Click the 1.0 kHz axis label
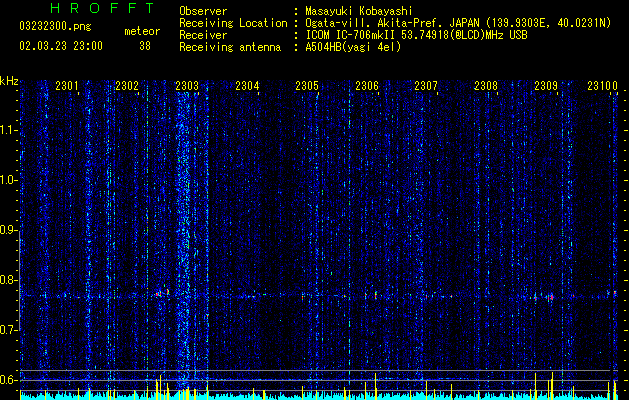The height and width of the screenshot is (400, 629). coord(8,180)
